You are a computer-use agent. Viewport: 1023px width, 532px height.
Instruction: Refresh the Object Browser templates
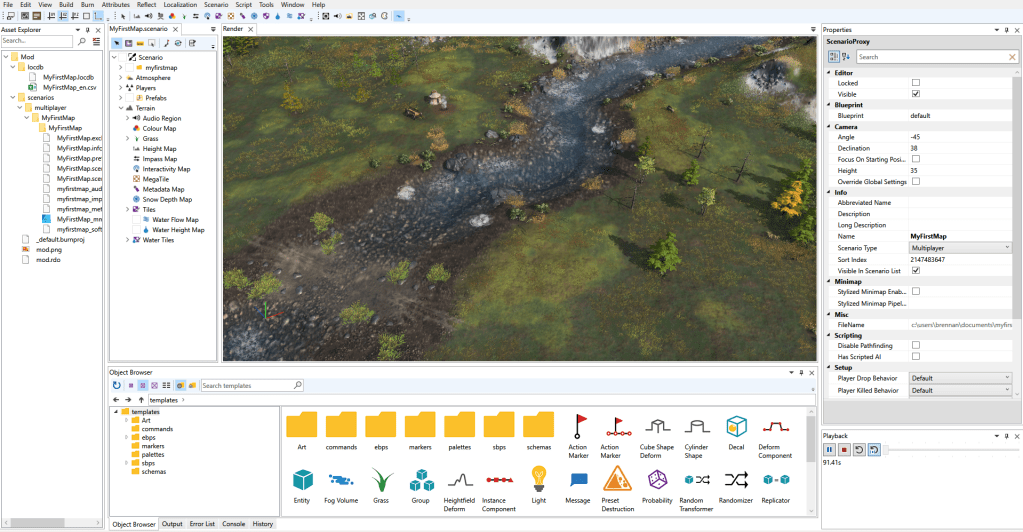pos(117,385)
